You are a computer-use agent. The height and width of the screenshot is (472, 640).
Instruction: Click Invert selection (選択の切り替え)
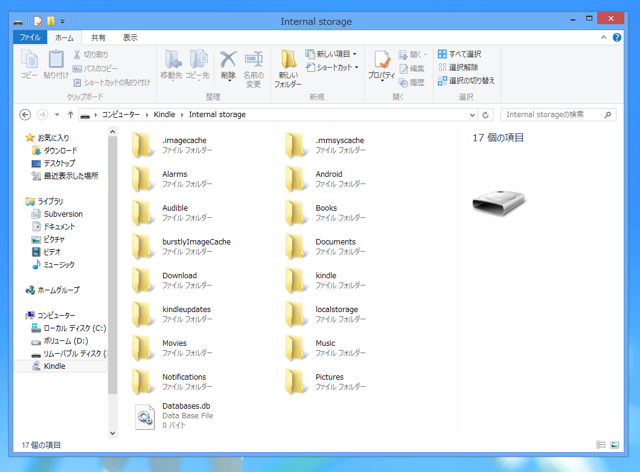click(466, 81)
